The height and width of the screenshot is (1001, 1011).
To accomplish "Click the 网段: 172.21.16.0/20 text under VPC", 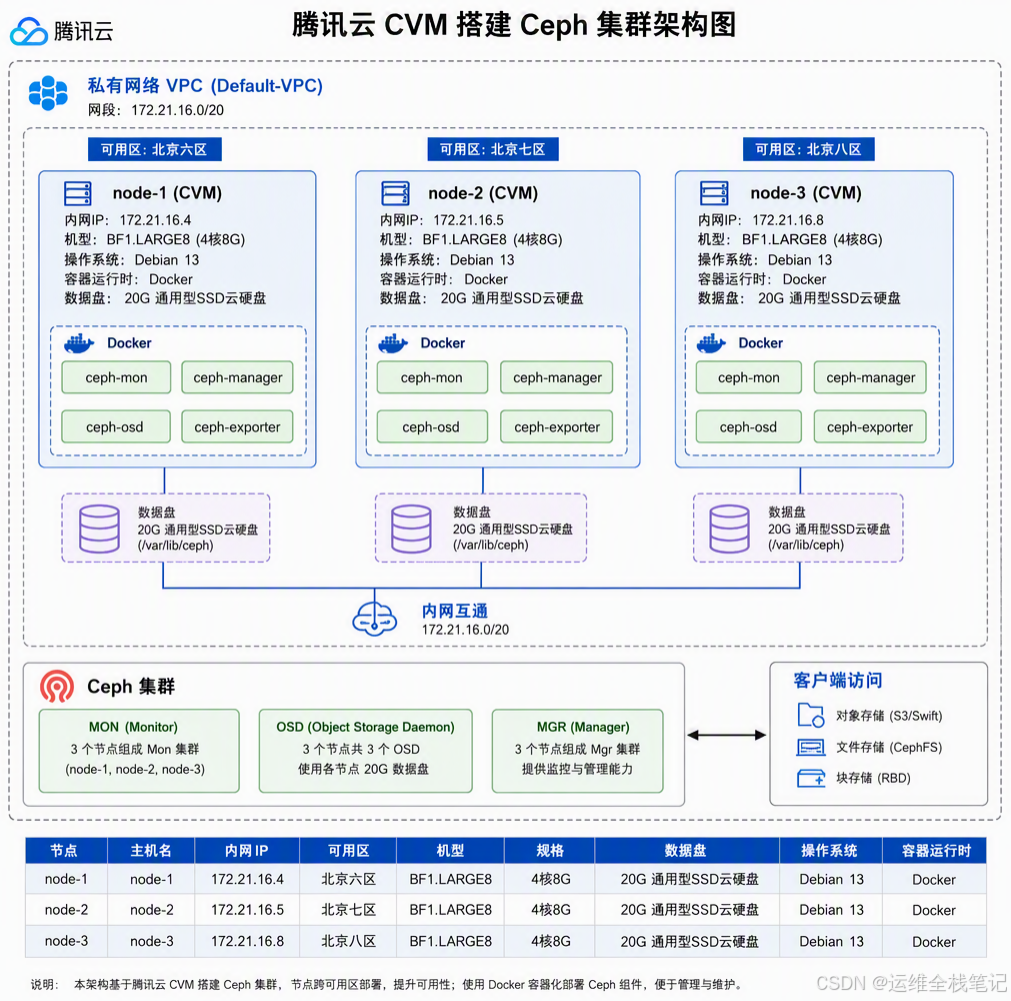I will pos(156,110).
